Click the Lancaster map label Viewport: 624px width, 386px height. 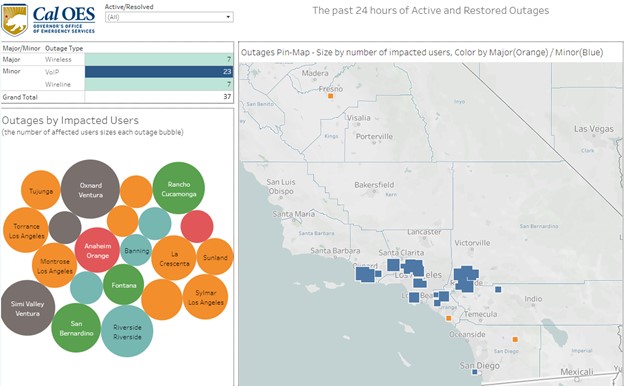(x=424, y=232)
